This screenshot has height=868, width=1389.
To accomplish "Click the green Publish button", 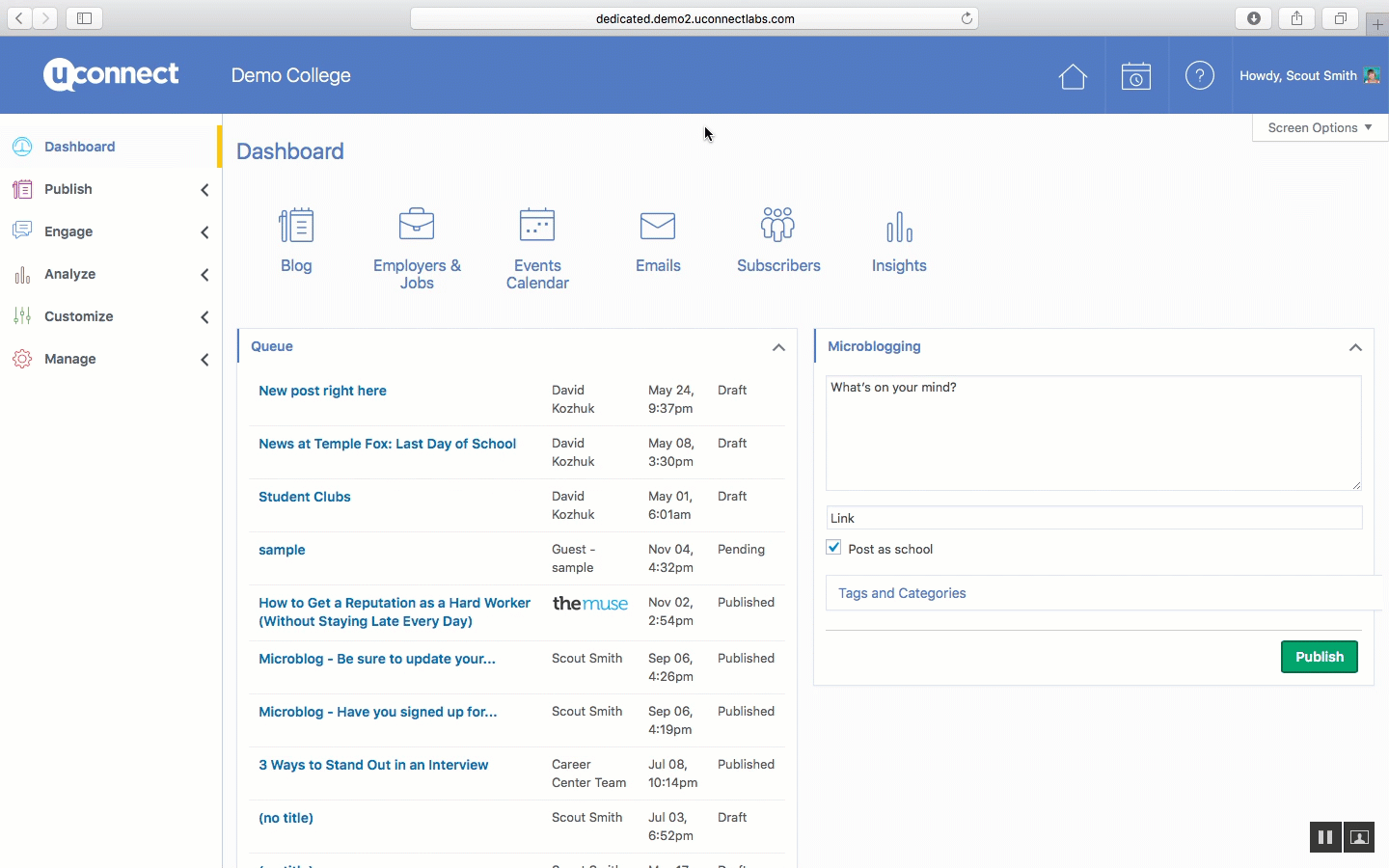I will pos(1319,657).
